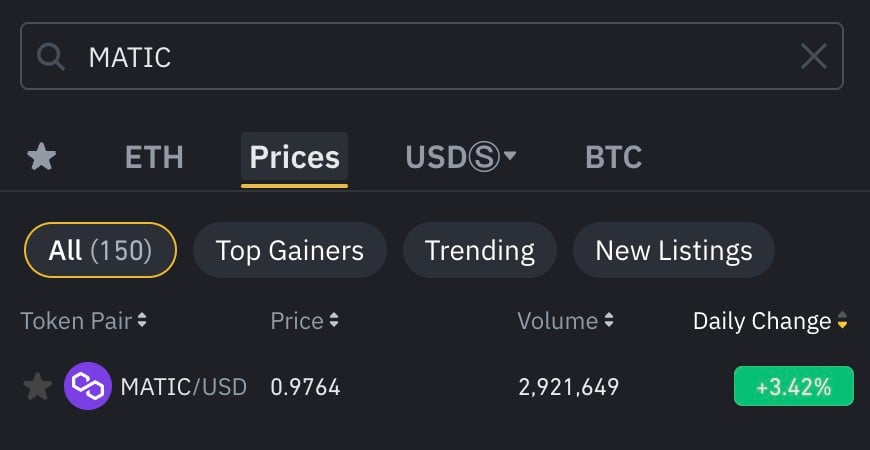Click the green +3.42% change badge
The height and width of the screenshot is (450, 870).
coord(793,386)
